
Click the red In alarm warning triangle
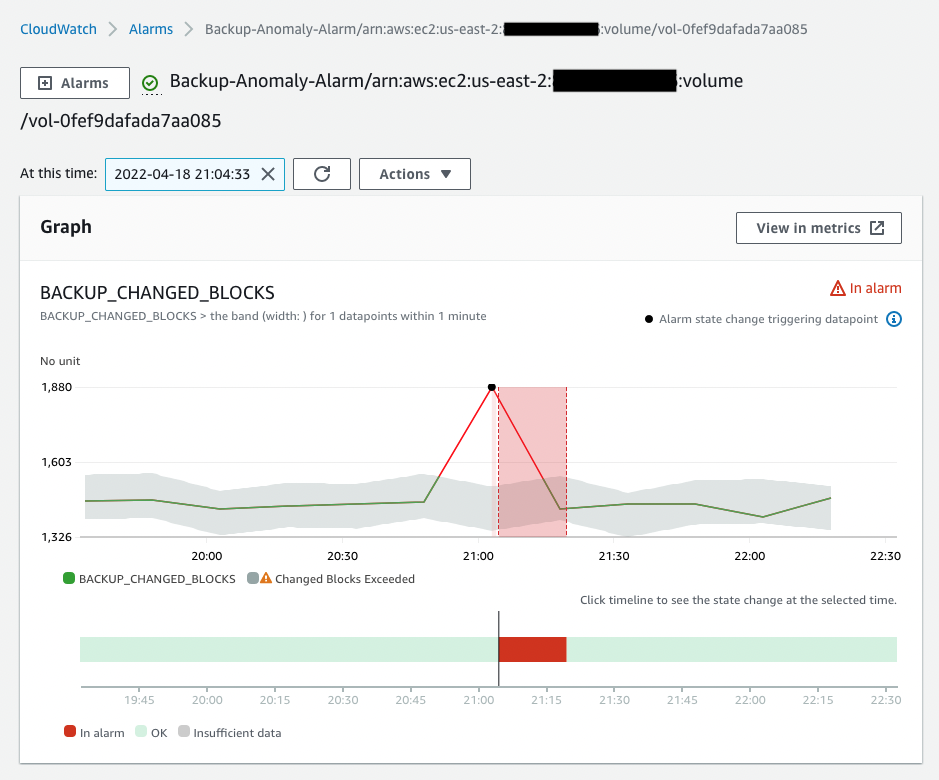click(838, 286)
